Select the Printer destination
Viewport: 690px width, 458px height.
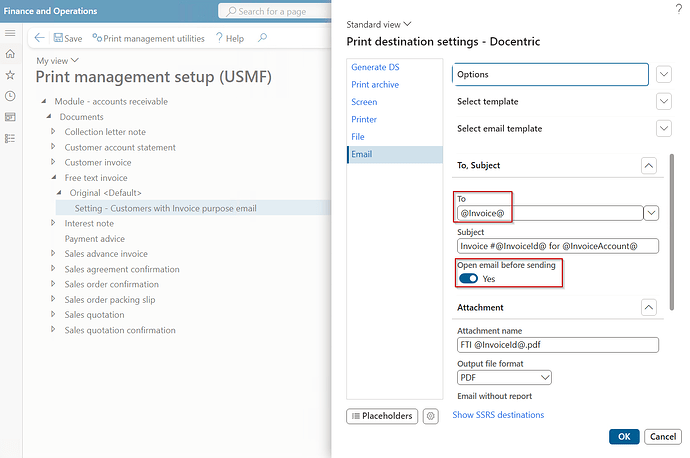point(364,119)
